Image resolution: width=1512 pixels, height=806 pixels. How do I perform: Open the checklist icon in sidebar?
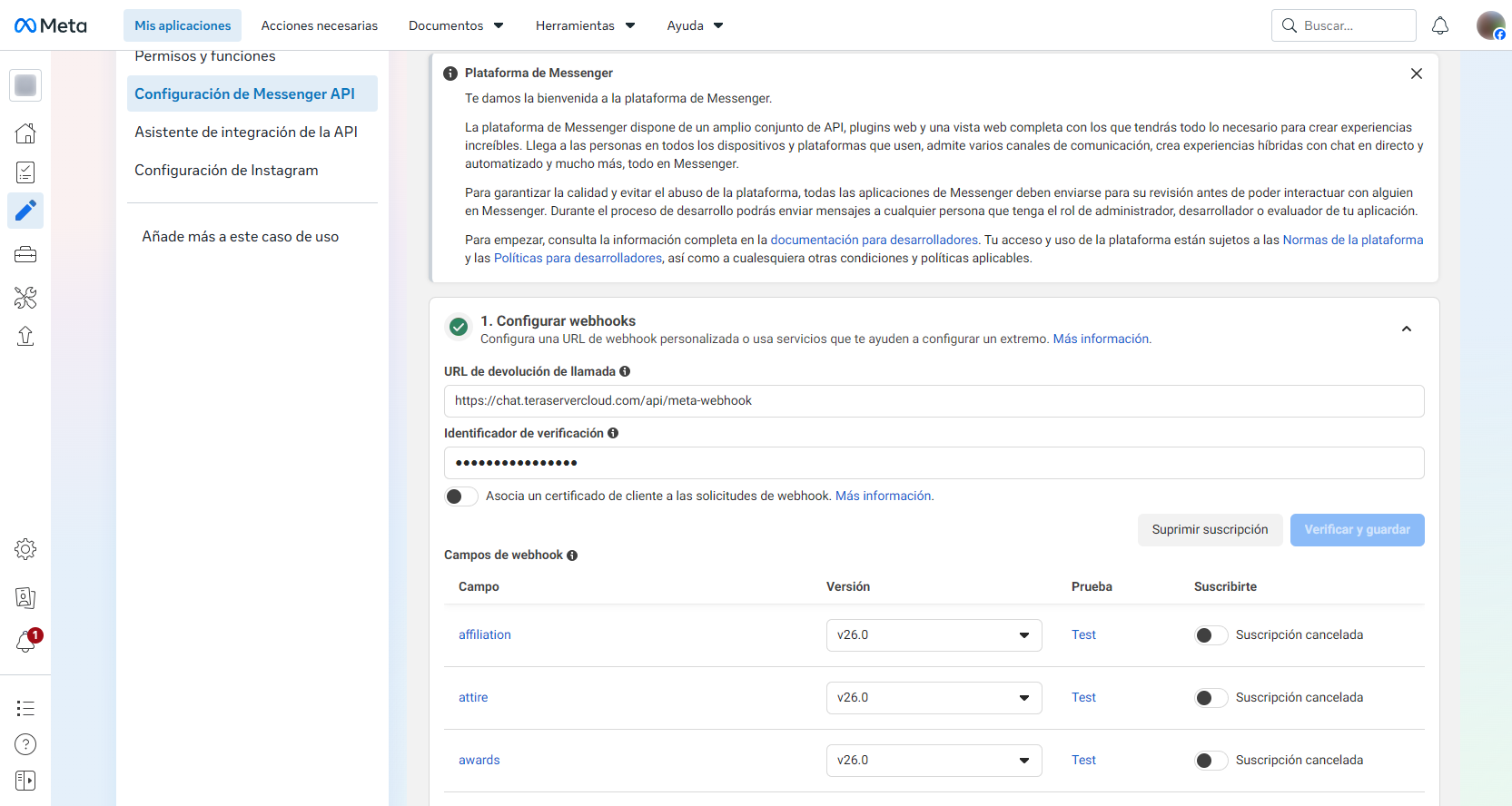(x=25, y=172)
